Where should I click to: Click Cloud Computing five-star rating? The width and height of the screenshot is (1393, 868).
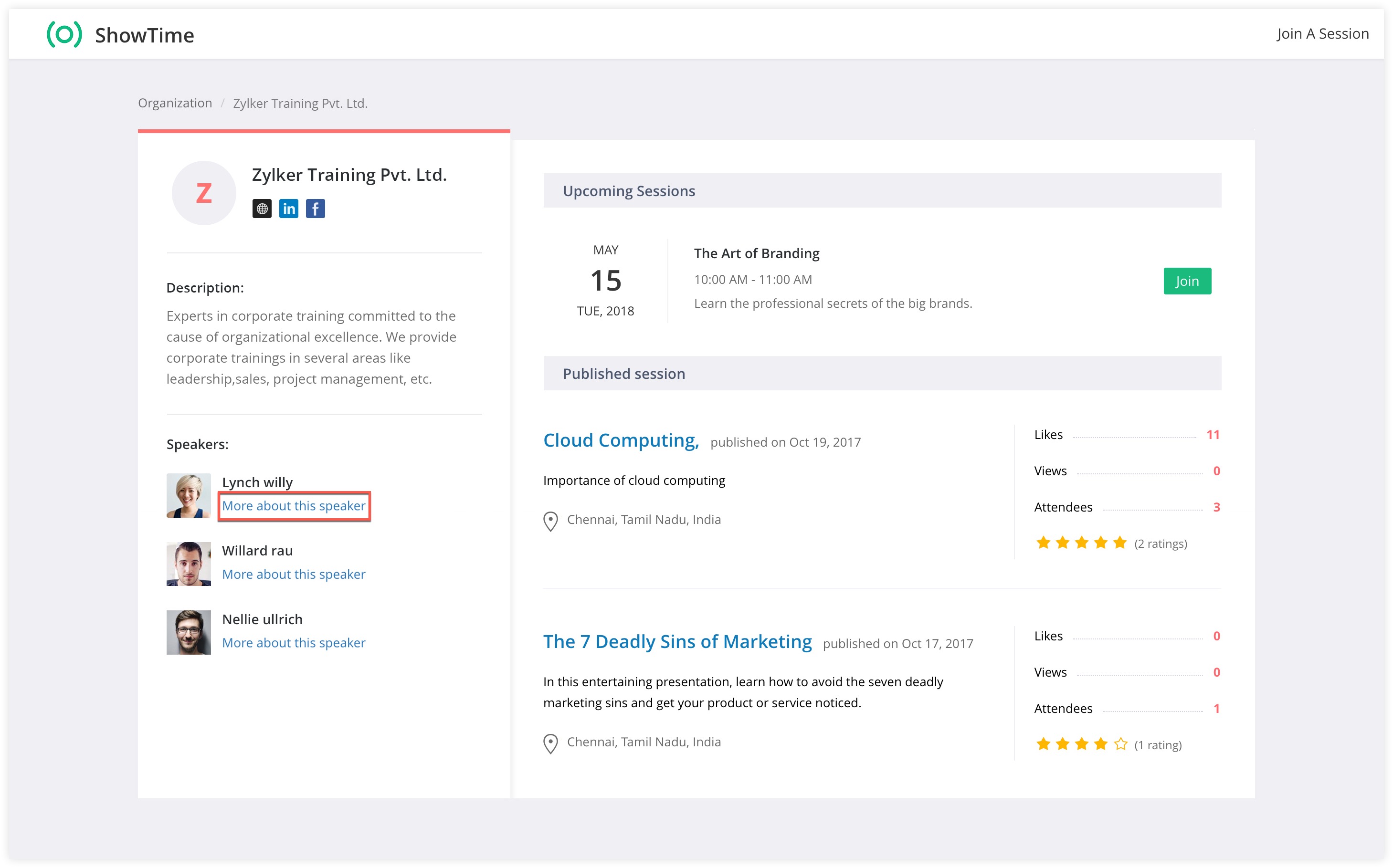(x=1081, y=543)
